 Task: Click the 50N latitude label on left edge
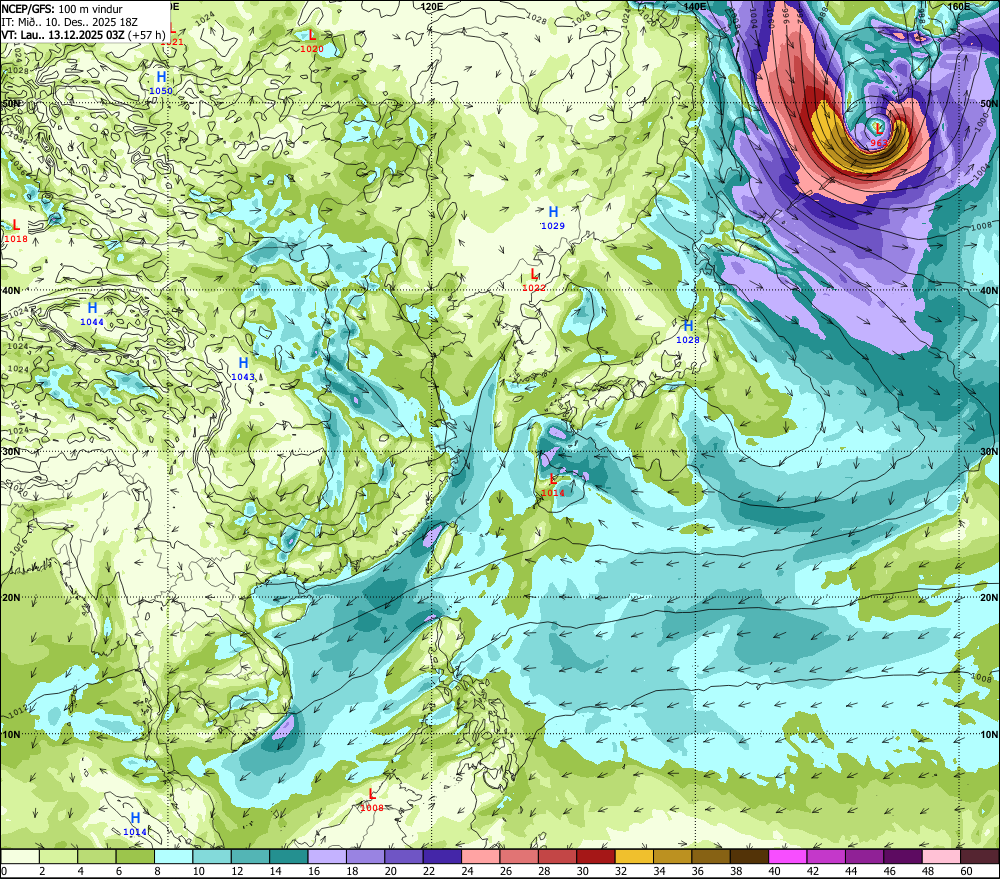[x=11, y=103]
